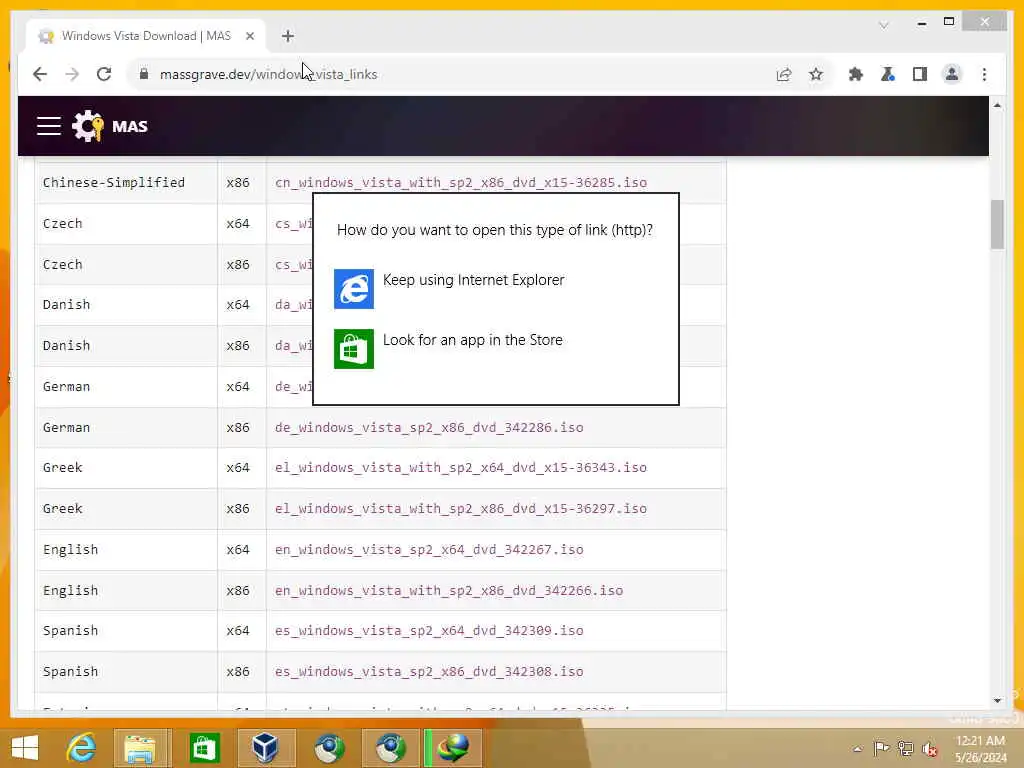Open es_windows_vista_sp2_x64_dvd_342309.iso link
Image resolution: width=1024 pixels, height=768 pixels.
click(x=429, y=631)
